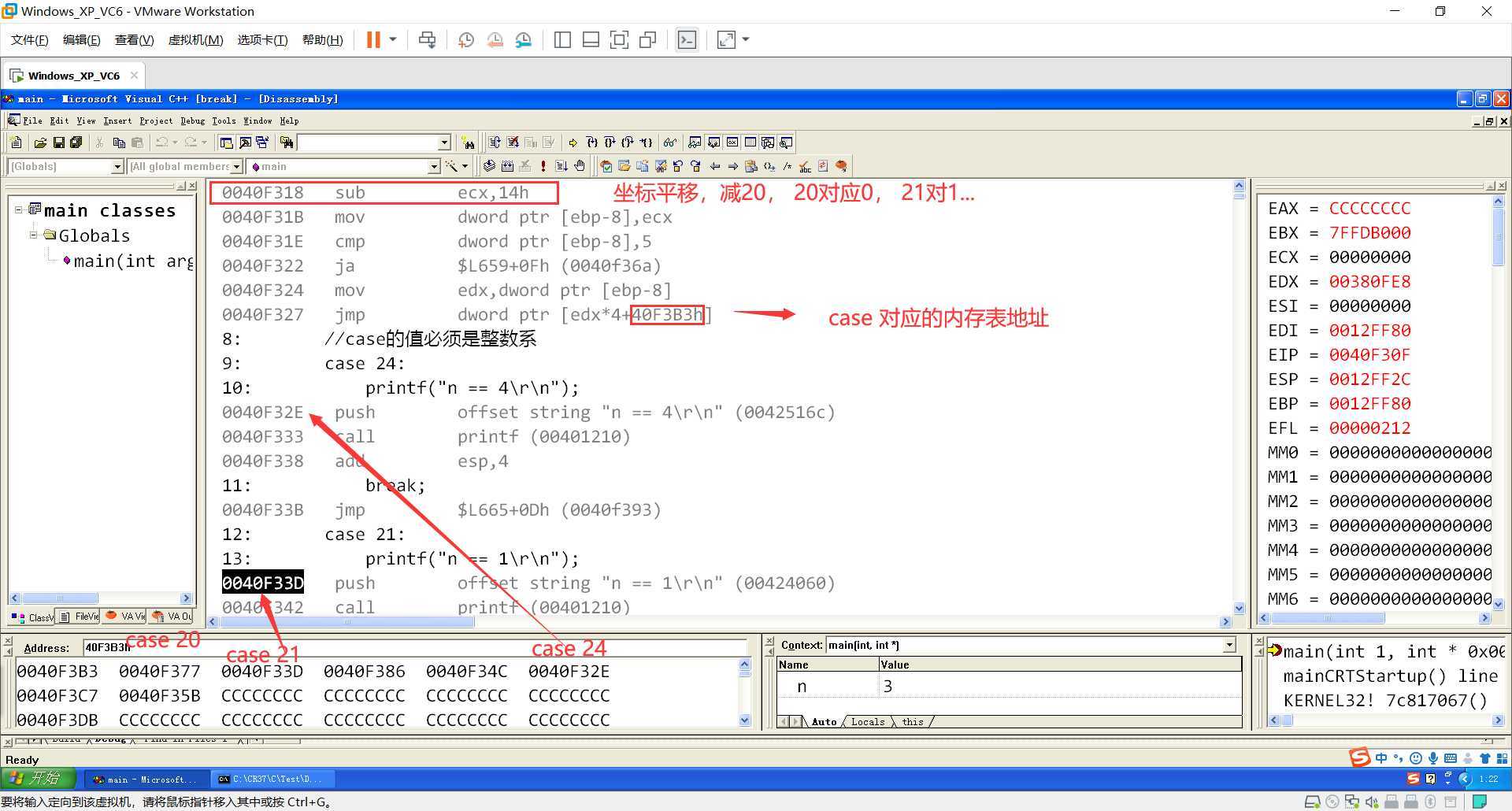Click the disassembly horizontal scrollbar
This screenshot has width=1512, height=811.
pos(721,621)
